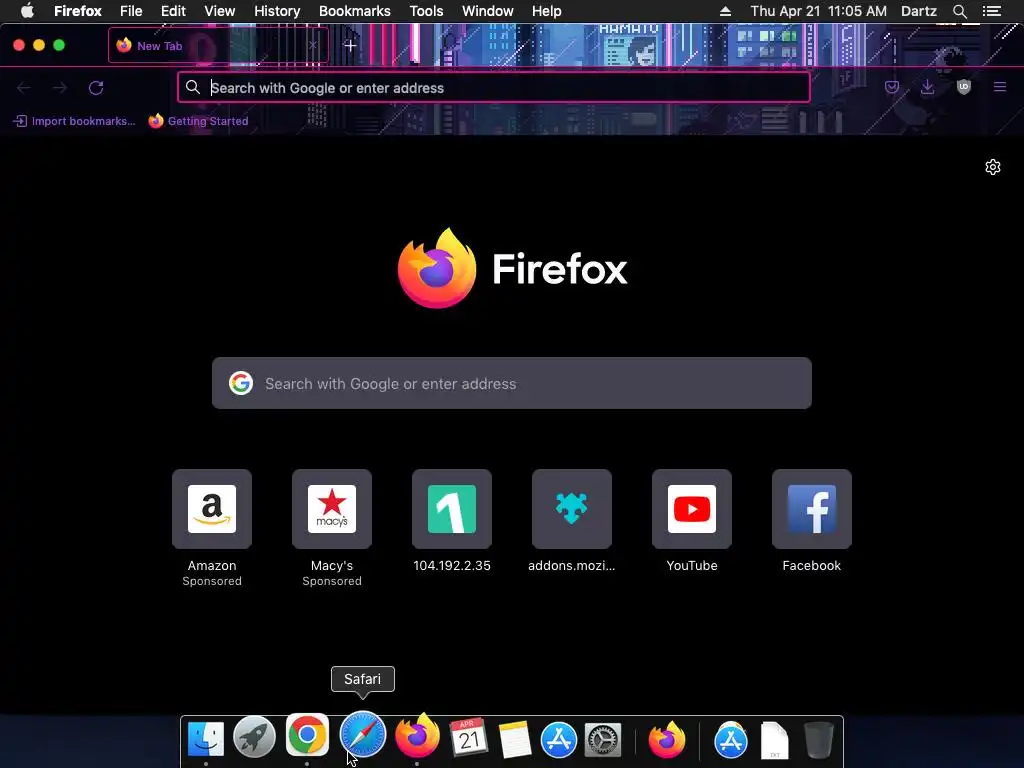The height and width of the screenshot is (768, 1024).
Task: Open Safari from the Dock
Action: coord(362,734)
